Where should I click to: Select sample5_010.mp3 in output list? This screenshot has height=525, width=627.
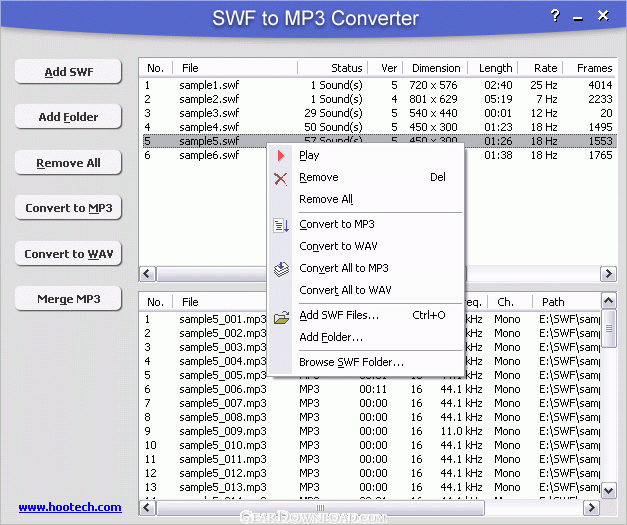click(x=223, y=445)
